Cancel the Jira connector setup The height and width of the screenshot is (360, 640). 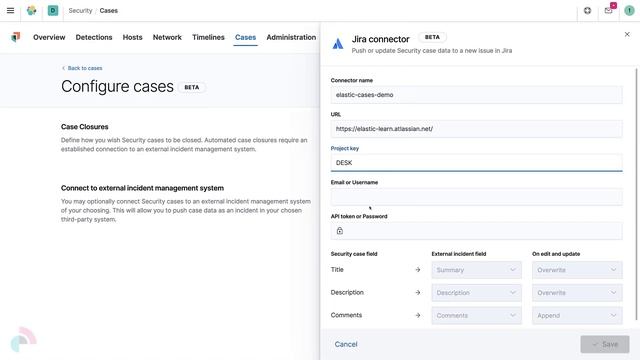pyautogui.click(x=346, y=344)
